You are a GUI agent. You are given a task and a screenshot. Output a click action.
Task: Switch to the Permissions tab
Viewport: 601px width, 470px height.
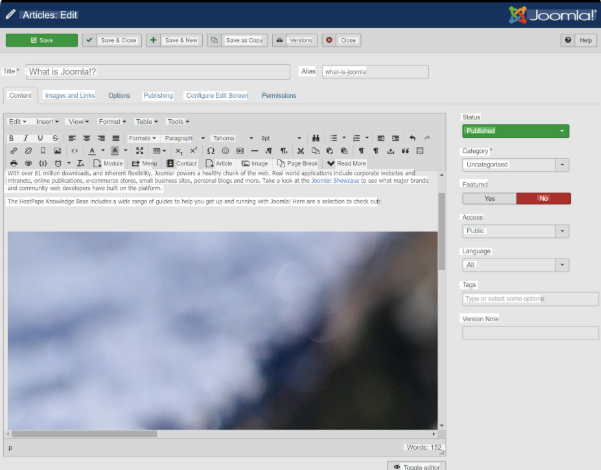pos(279,95)
